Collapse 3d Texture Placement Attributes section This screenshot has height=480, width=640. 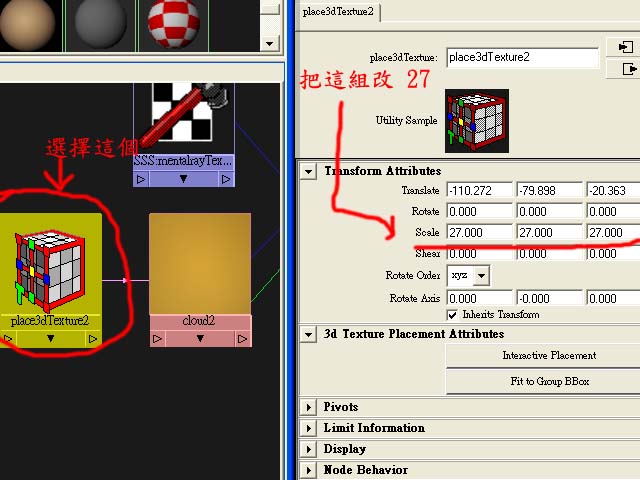309,335
